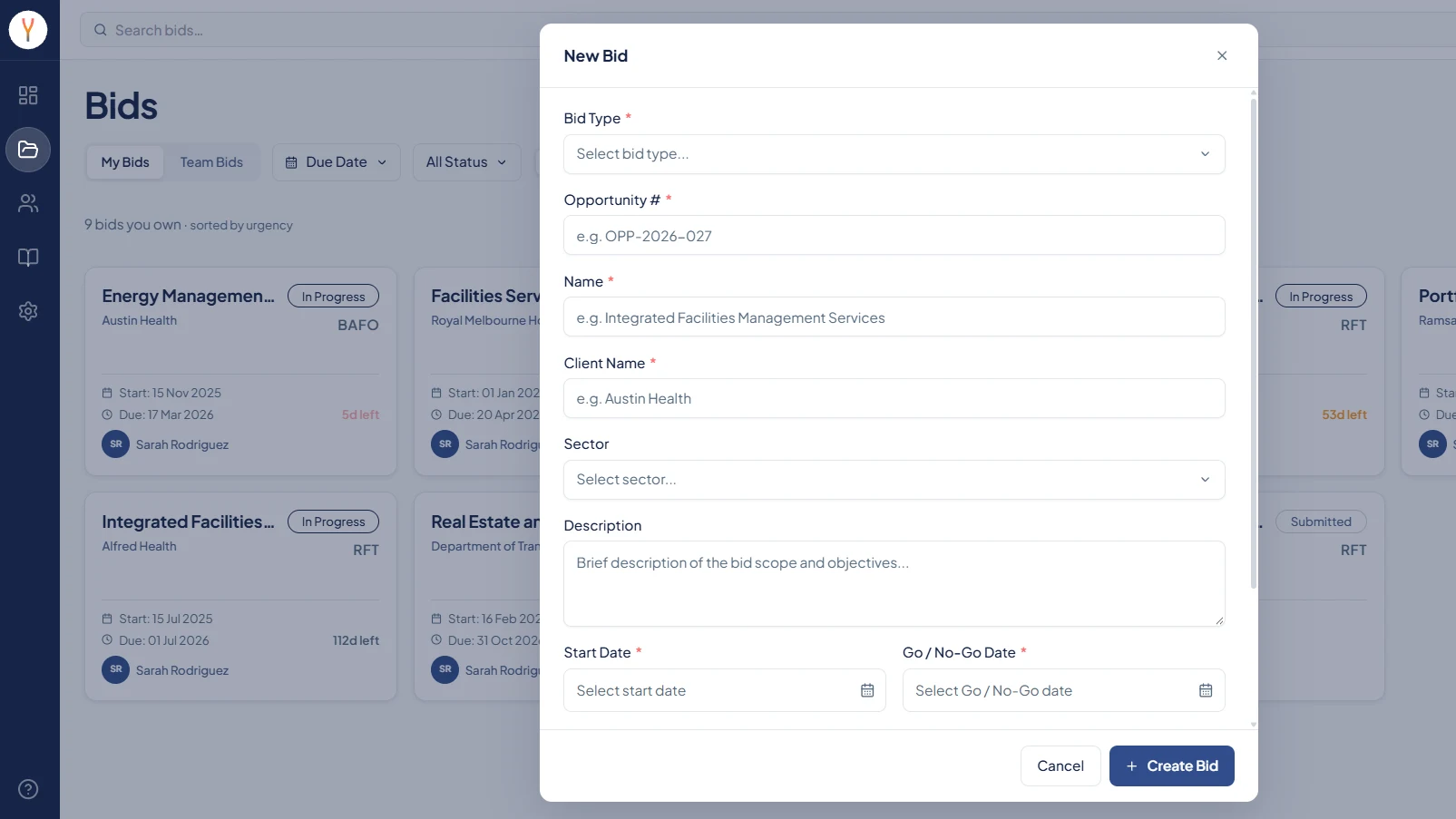
Task: Click the BAFO label on Energy card
Action: click(x=358, y=325)
